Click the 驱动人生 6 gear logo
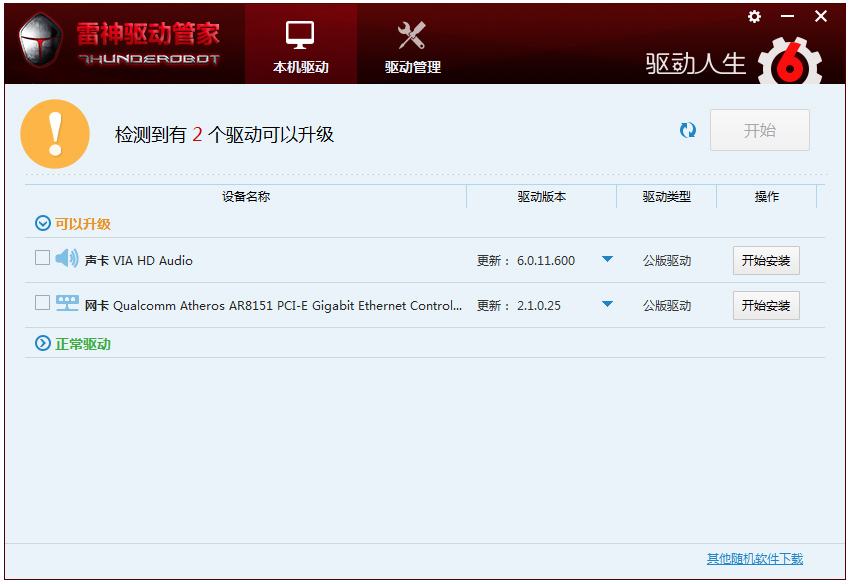The height and width of the screenshot is (584, 849). point(790,63)
